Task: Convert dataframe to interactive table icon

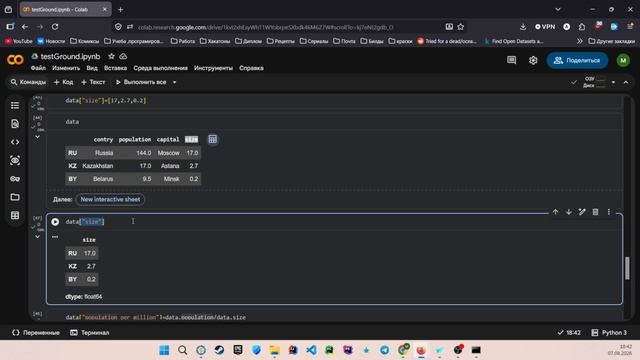Action: click(x=213, y=140)
